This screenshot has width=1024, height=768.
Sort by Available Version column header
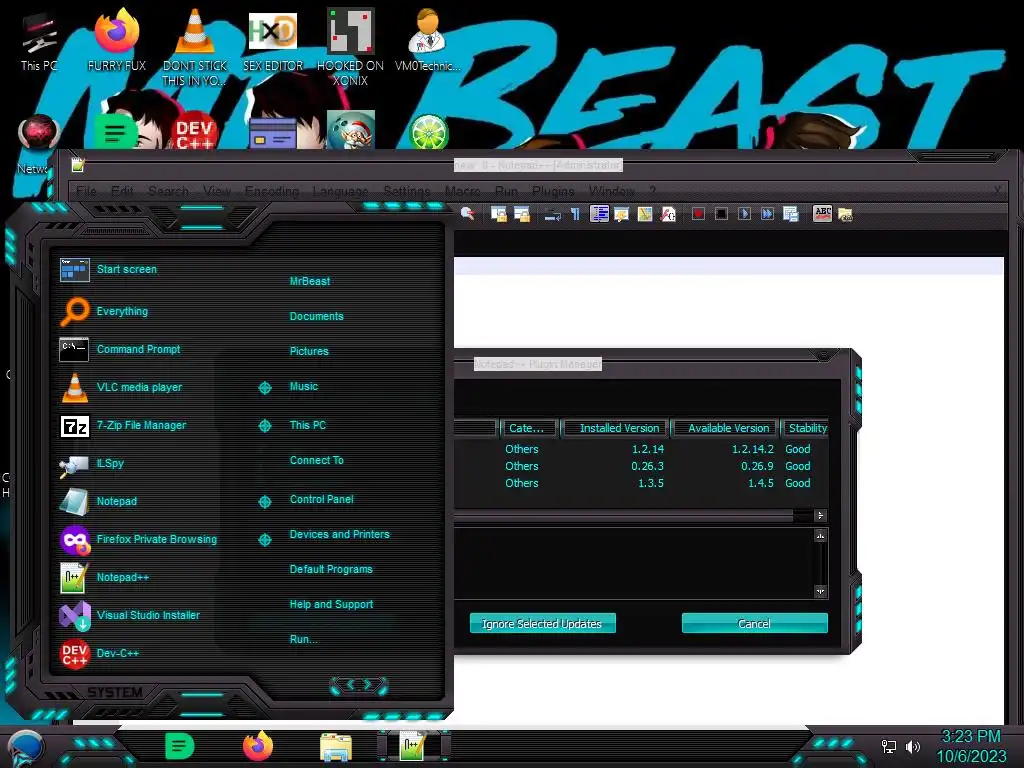click(x=724, y=428)
